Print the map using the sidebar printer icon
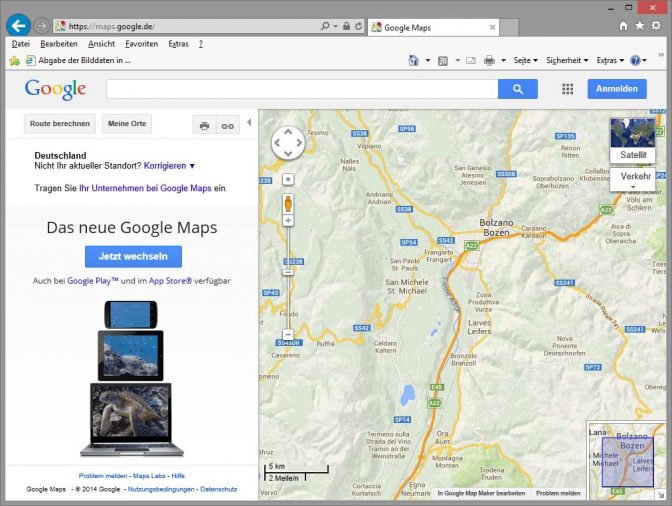 pos(204,126)
